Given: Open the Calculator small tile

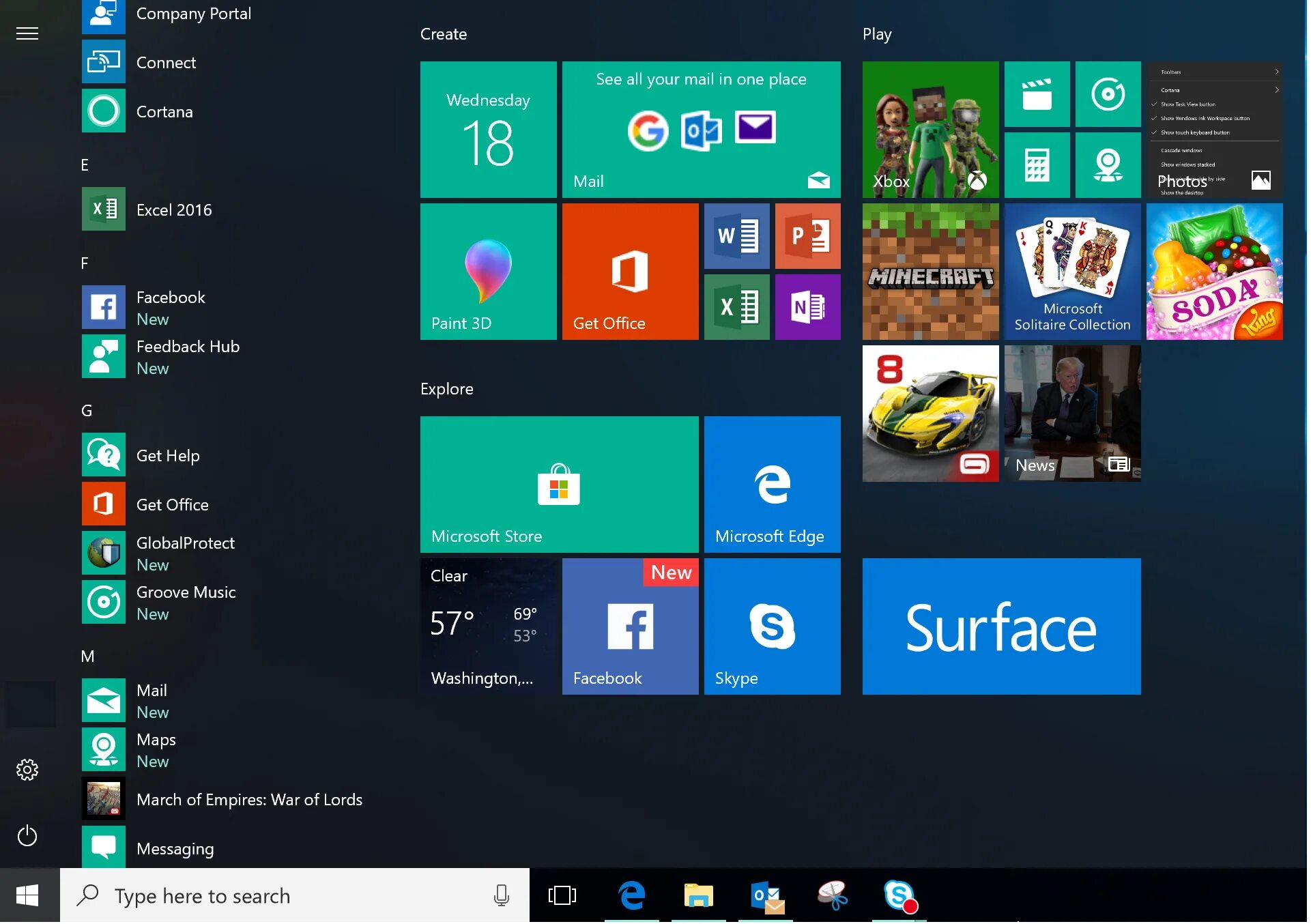Looking at the screenshot, I should click(1037, 165).
